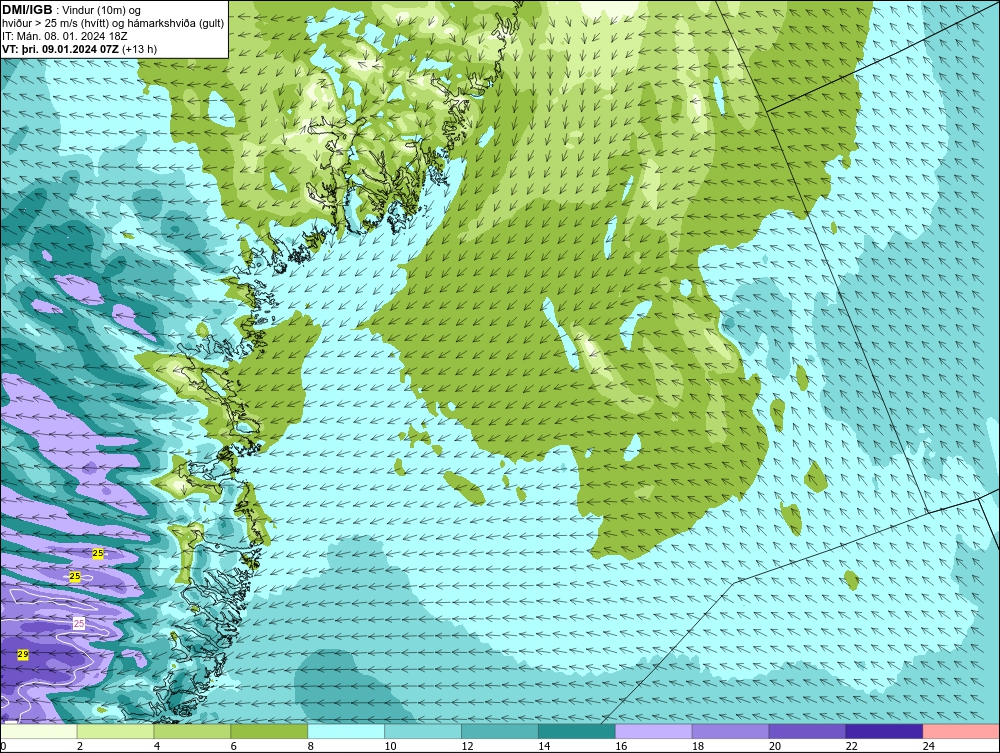Click the 12–14 m/s teal legend swatch

[x=500, y=731]
